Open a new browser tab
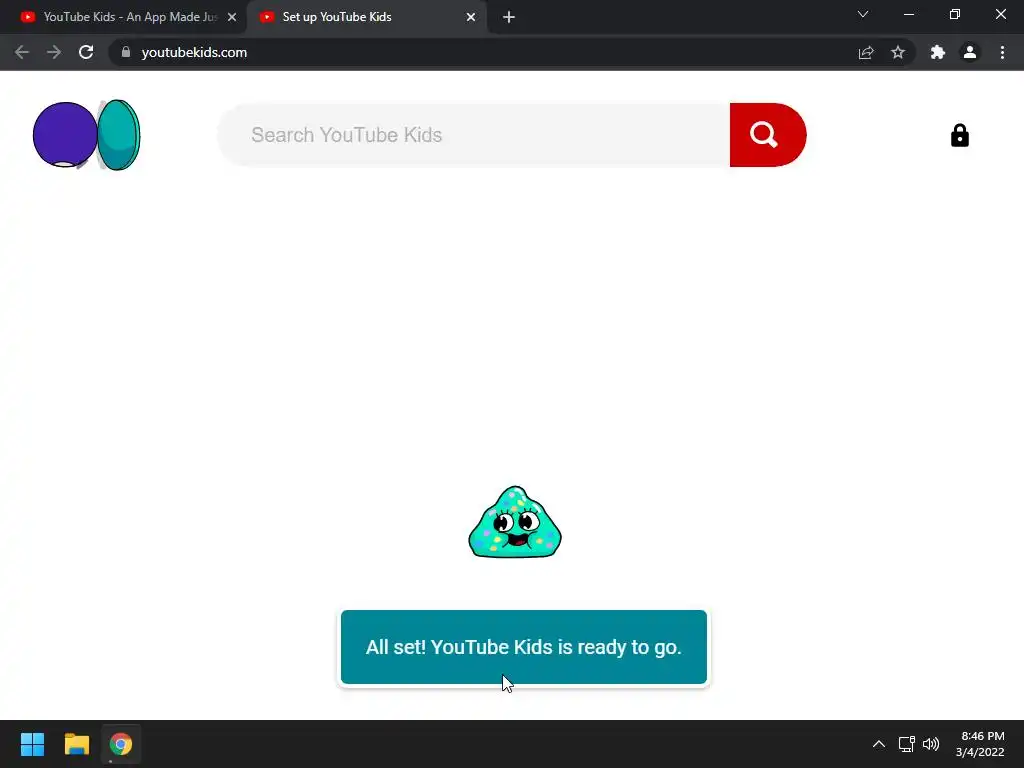Image resolution: width=1024 pixels, height=768 pixels. (509, 17)
